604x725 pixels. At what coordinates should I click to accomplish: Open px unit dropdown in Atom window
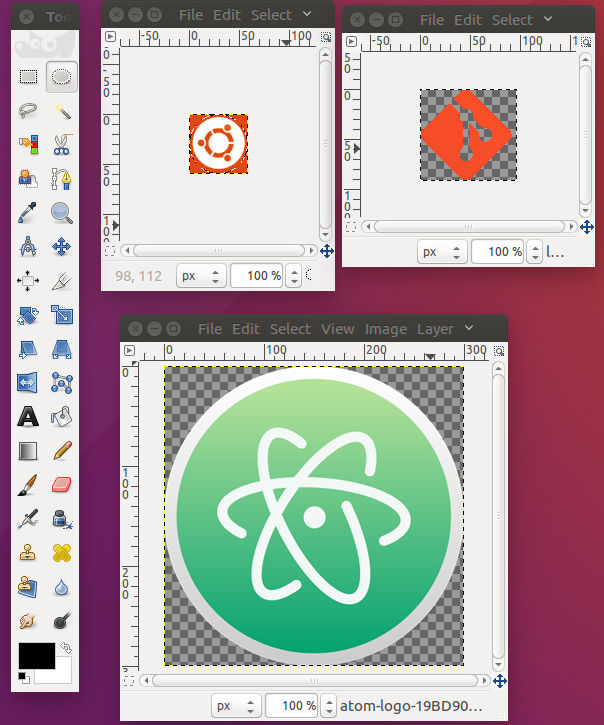tap(236, 706)
